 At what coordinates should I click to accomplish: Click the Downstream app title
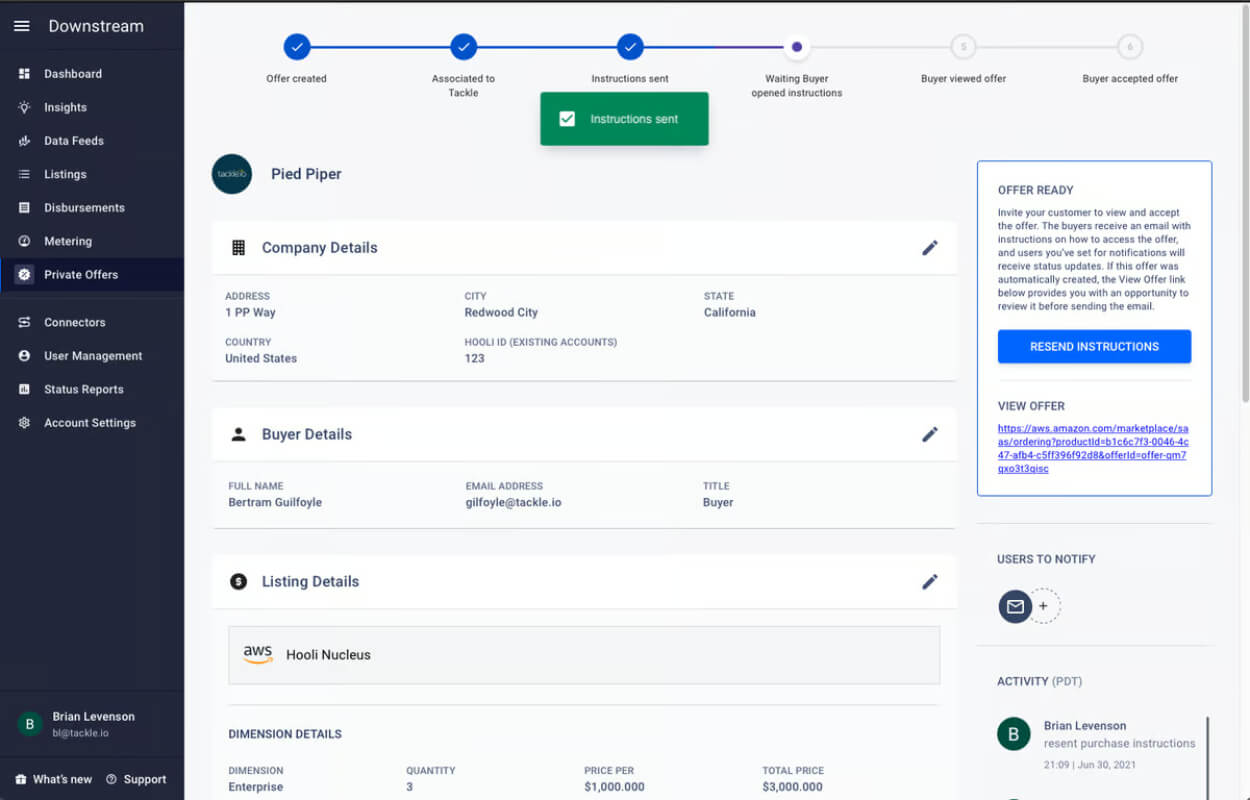pyautogui.click(x=96, y=26)
